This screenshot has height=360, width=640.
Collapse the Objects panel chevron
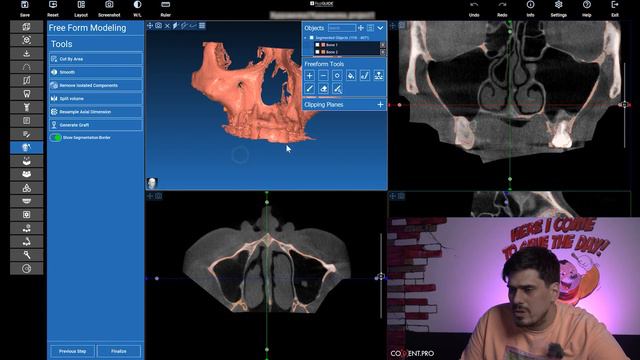pos(380,28)
